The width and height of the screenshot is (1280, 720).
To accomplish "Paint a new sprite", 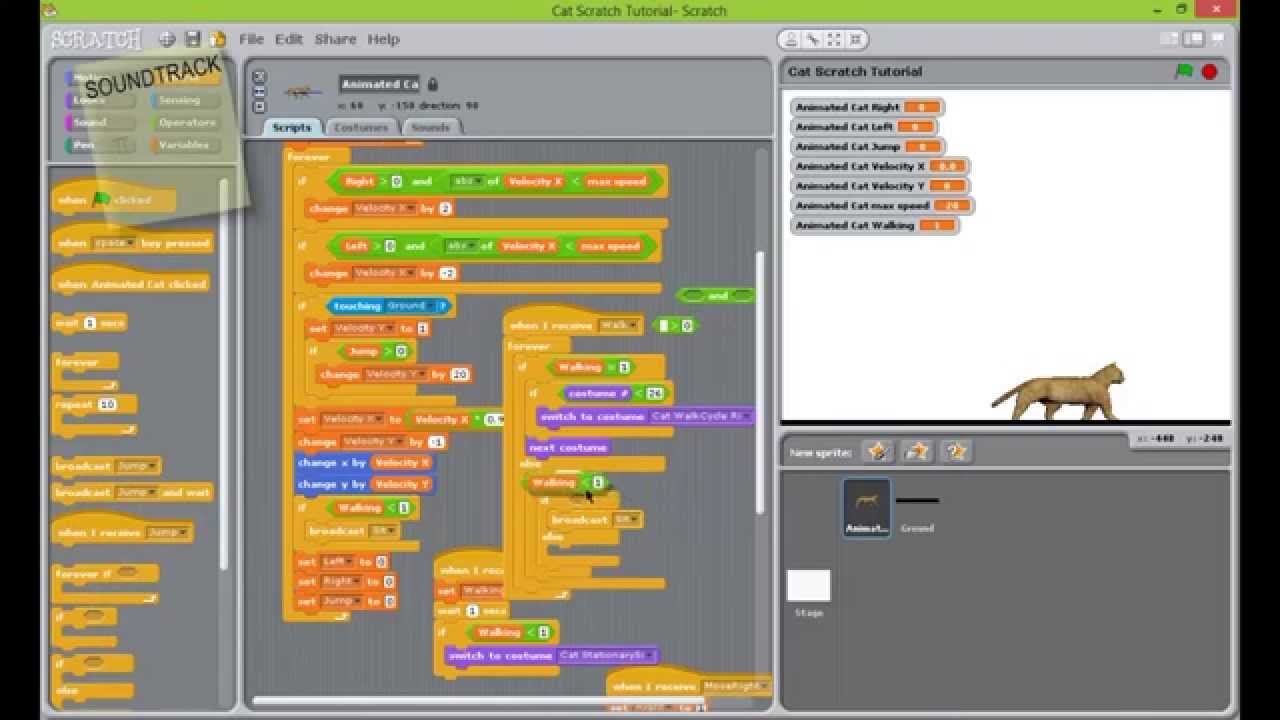I will (877, 452).
